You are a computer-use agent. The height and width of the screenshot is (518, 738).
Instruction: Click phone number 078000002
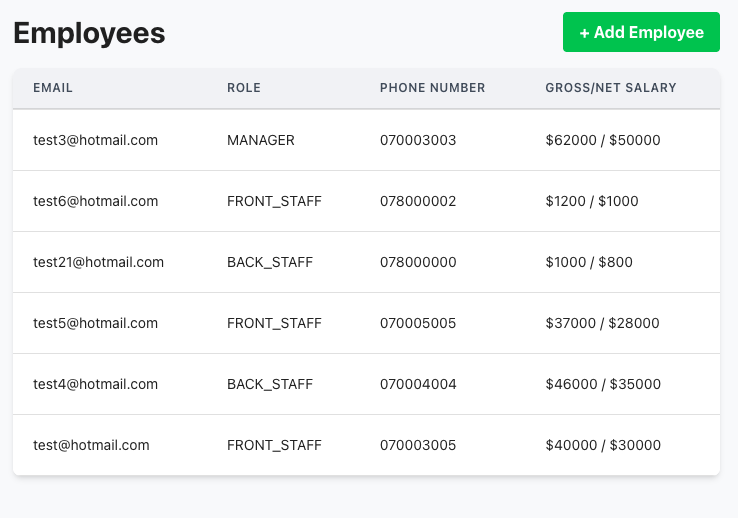(x=418, y=201)
